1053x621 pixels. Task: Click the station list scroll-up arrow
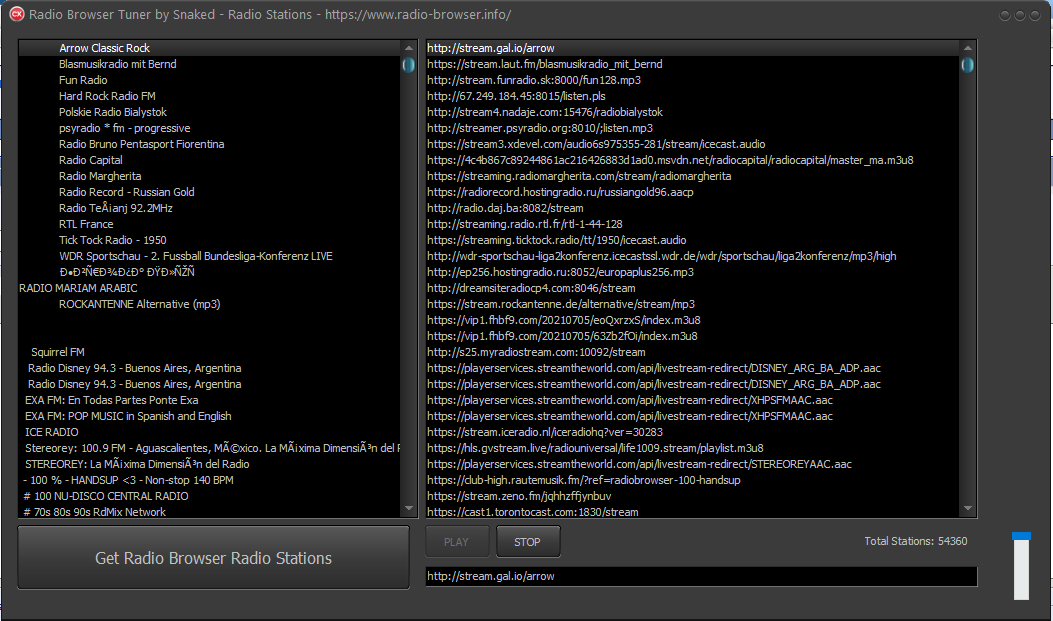[x=408, y=48]
